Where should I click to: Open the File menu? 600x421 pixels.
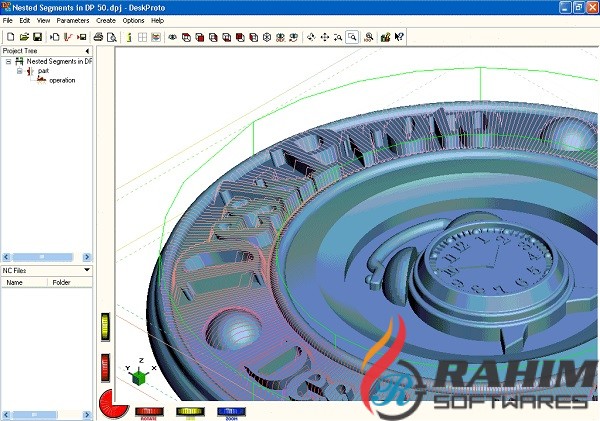pyautogui.click(x=7, y=21)
